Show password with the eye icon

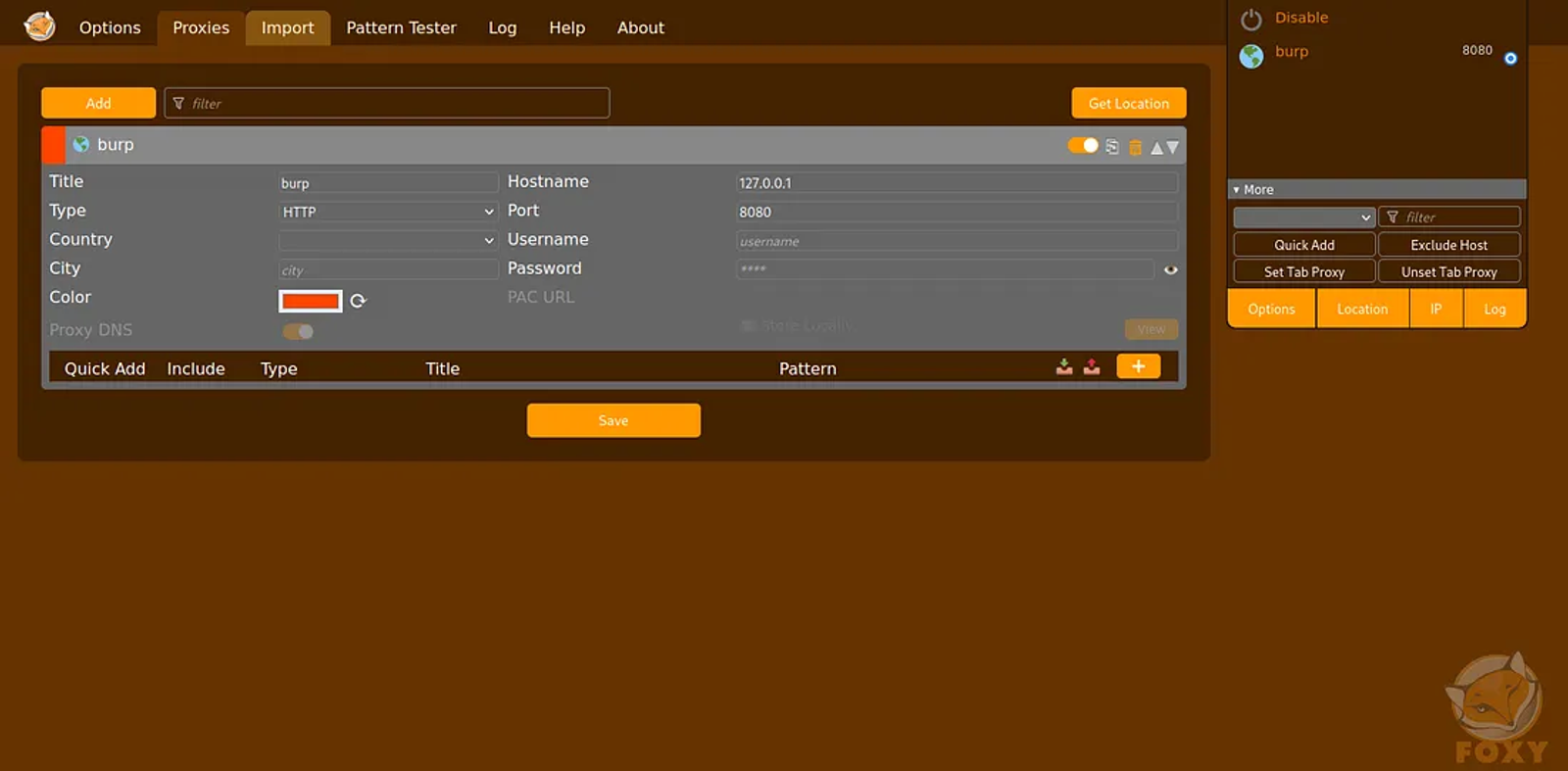coord(1170,269)
